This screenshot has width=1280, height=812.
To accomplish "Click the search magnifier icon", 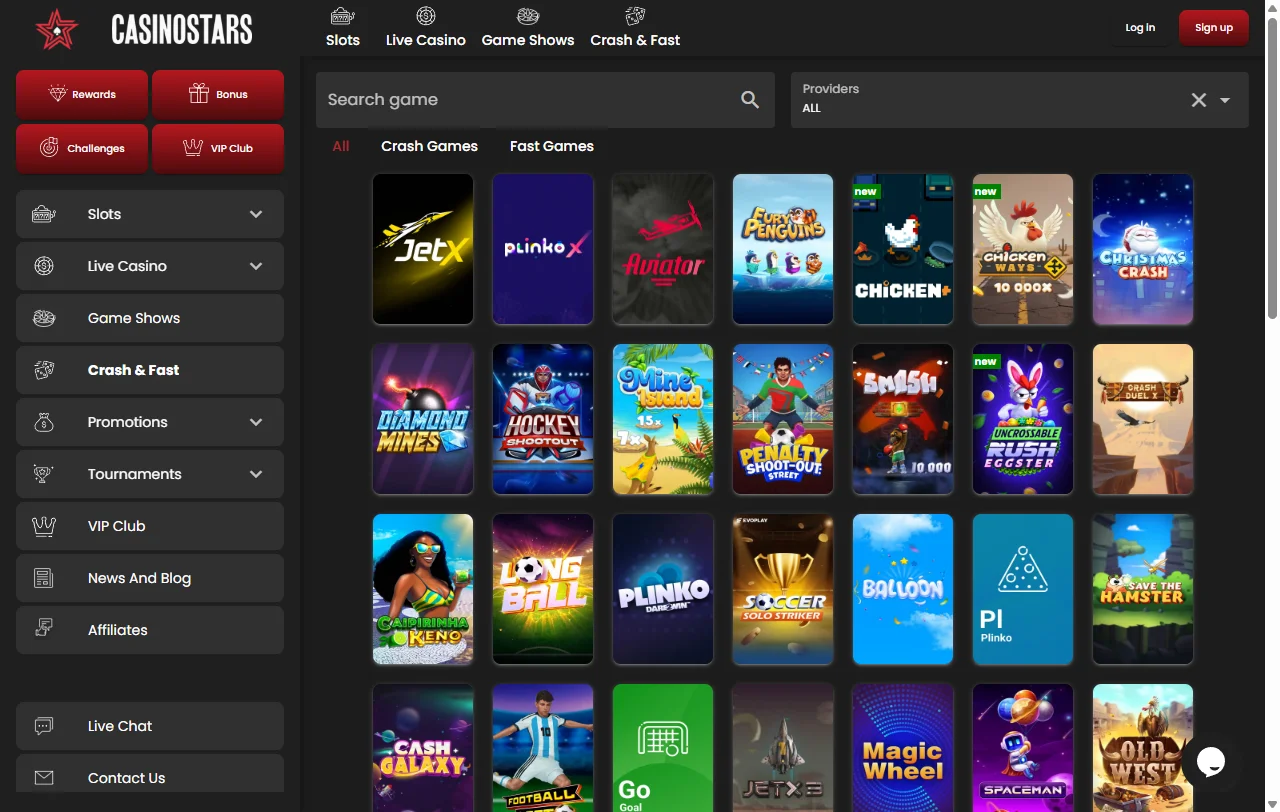I will [750, 100].
